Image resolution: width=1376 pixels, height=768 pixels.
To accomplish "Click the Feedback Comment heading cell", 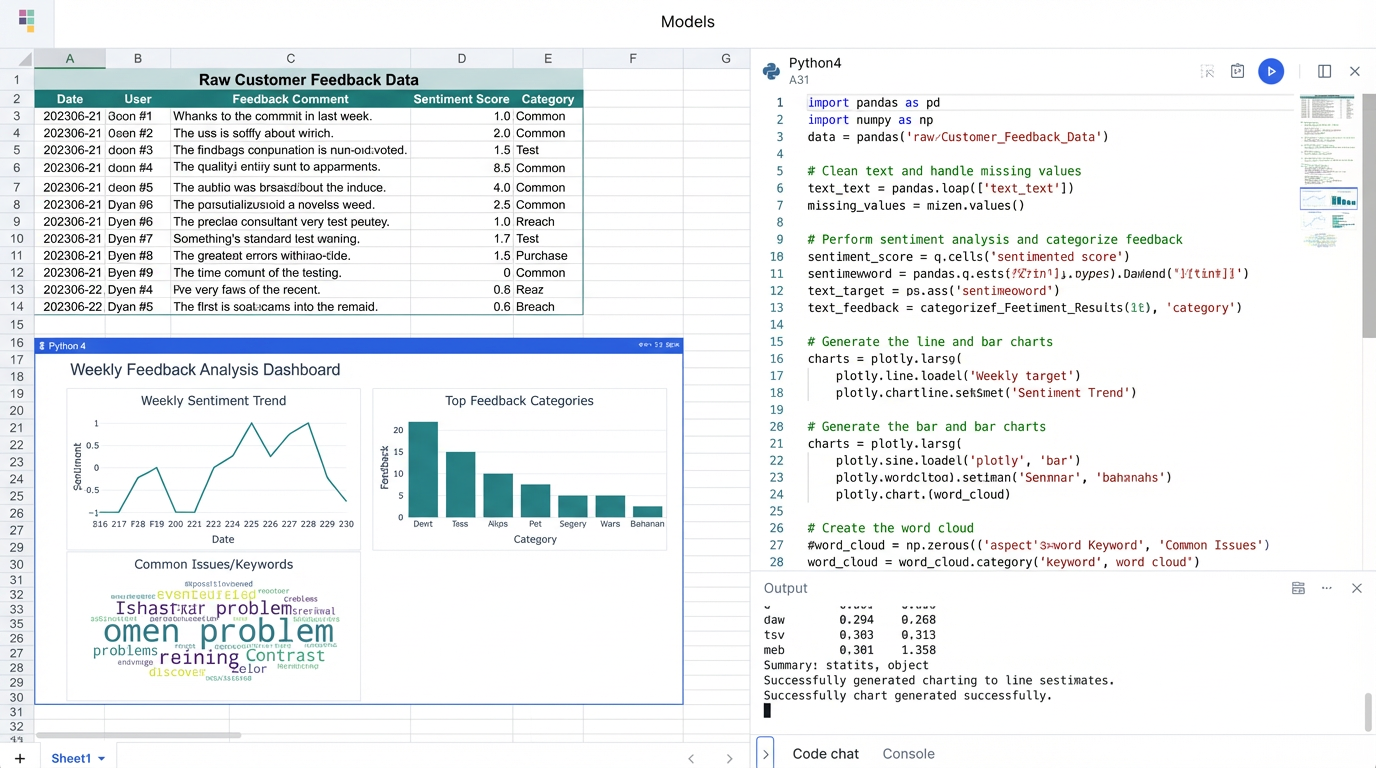I will coord(290,99).
